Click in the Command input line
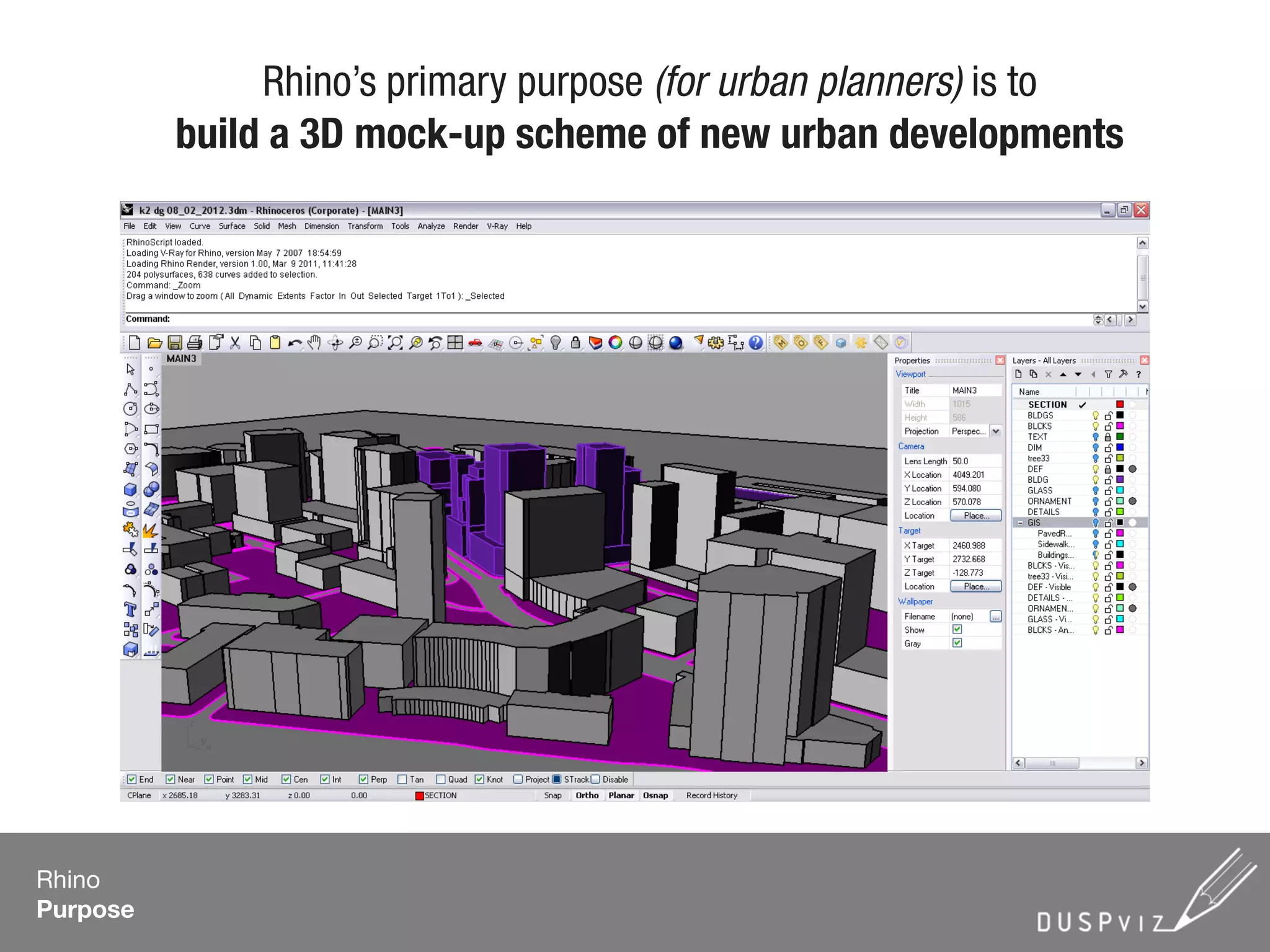The height and width of the screenshot is (952, 1270). [x=629, y=319]
